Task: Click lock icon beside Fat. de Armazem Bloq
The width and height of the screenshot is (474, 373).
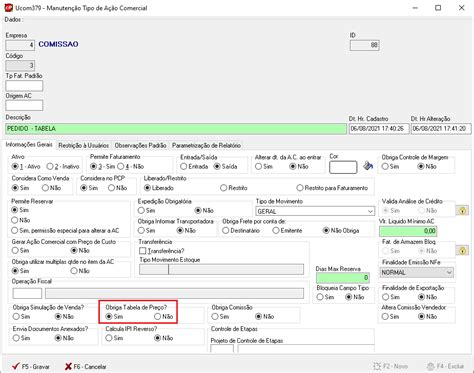Action: coord(462,251)
